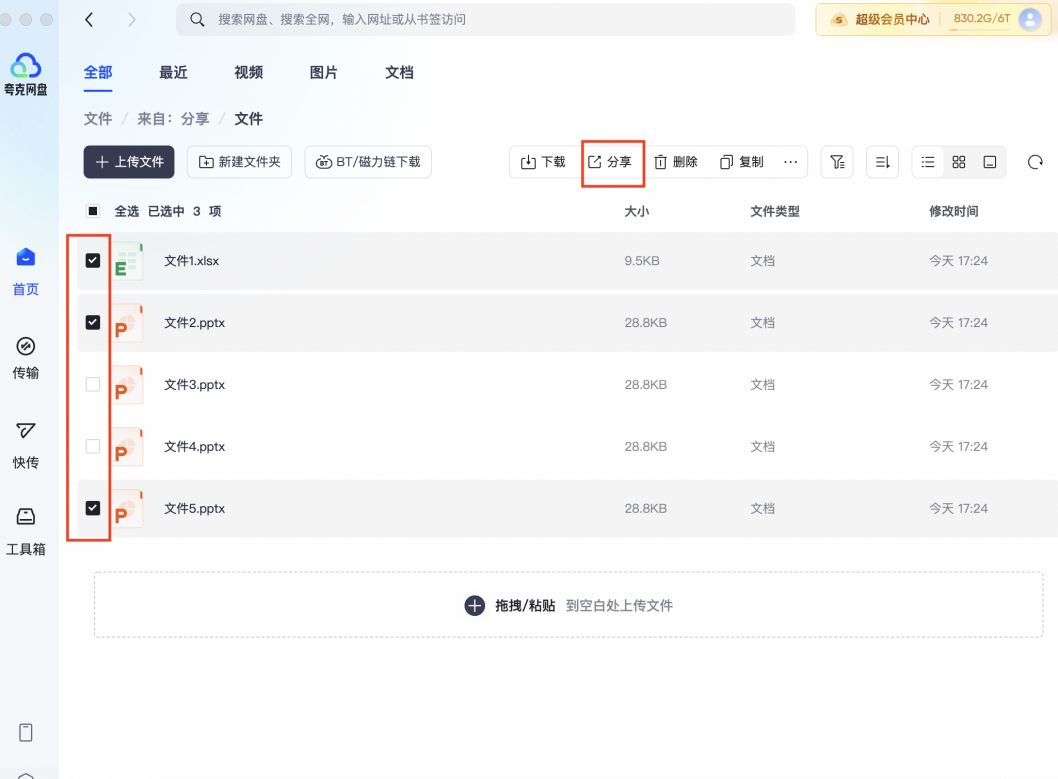
Task: Switch to the 视频 tab
Action: click(x=249, y=73)
